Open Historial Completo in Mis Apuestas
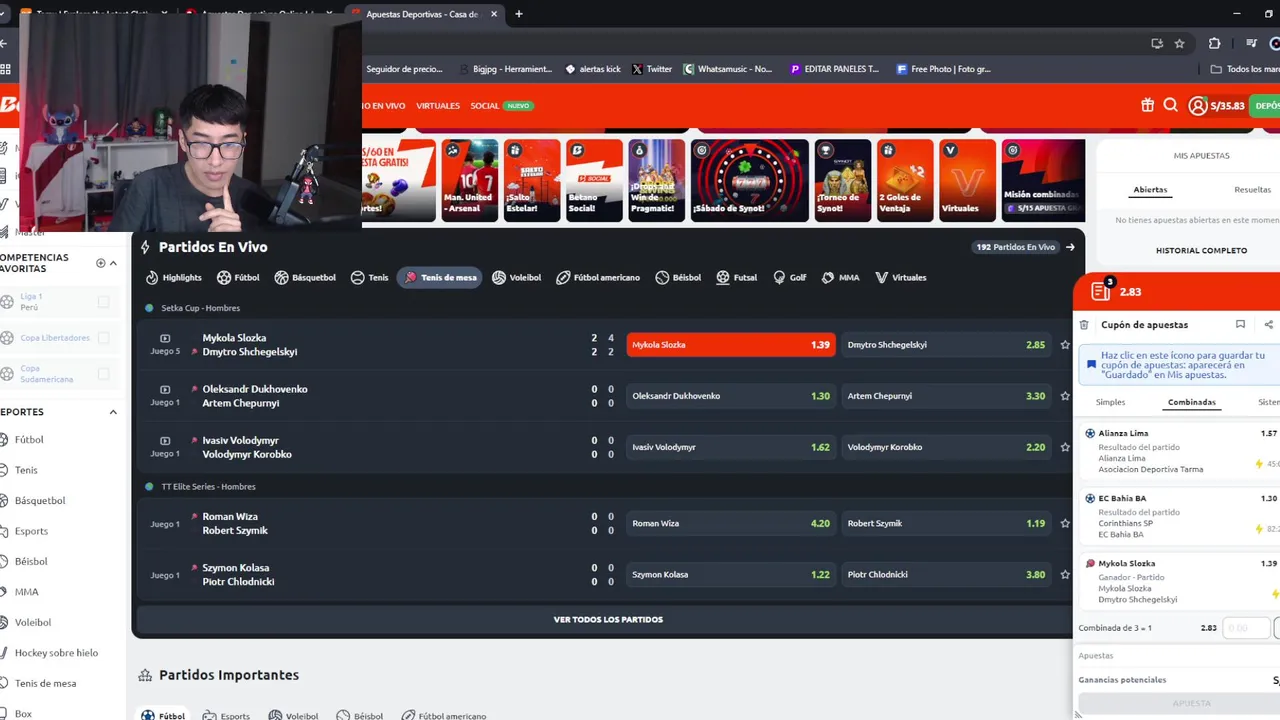The width and height of the screenshot is (1280, 720). click(x=1201, y=251)
